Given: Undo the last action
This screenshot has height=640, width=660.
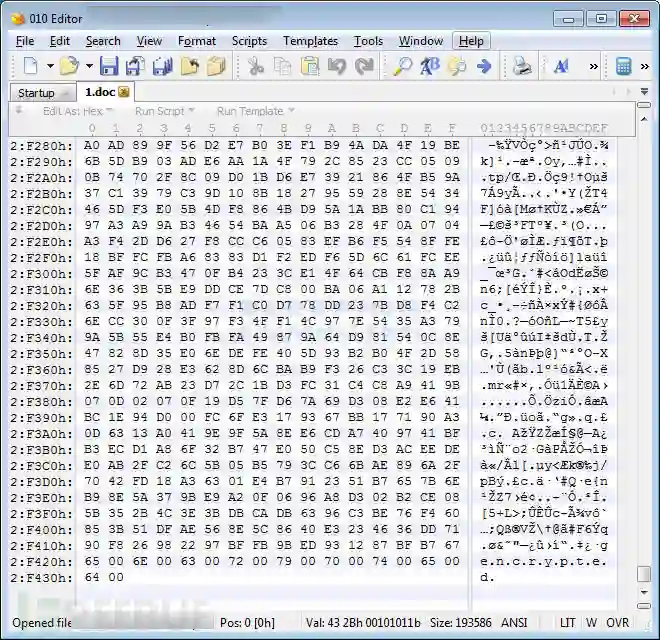Looking at the screenshot, I should (337, 66).
